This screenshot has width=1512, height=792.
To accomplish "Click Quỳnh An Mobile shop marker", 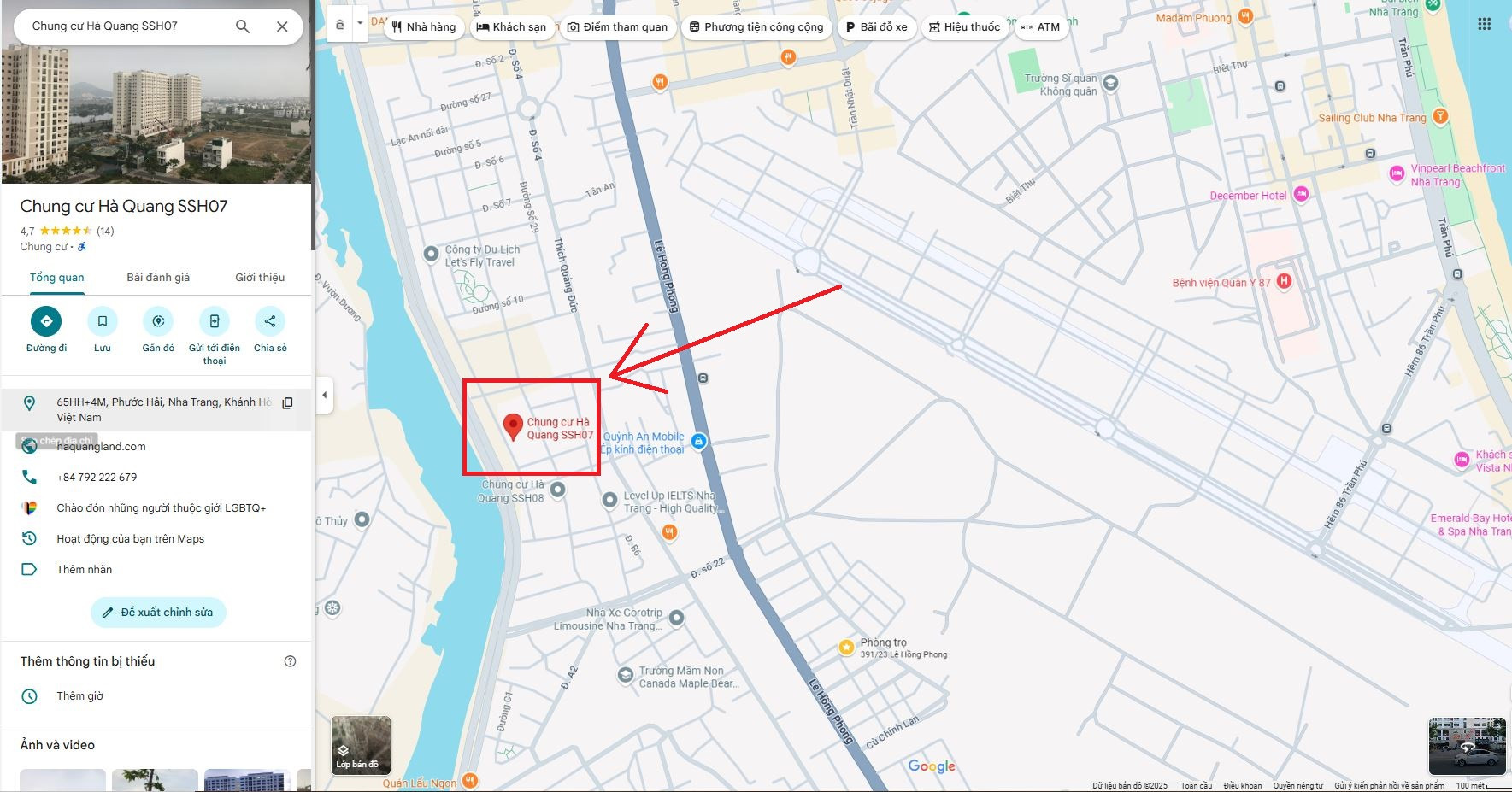I will [698, 441].
